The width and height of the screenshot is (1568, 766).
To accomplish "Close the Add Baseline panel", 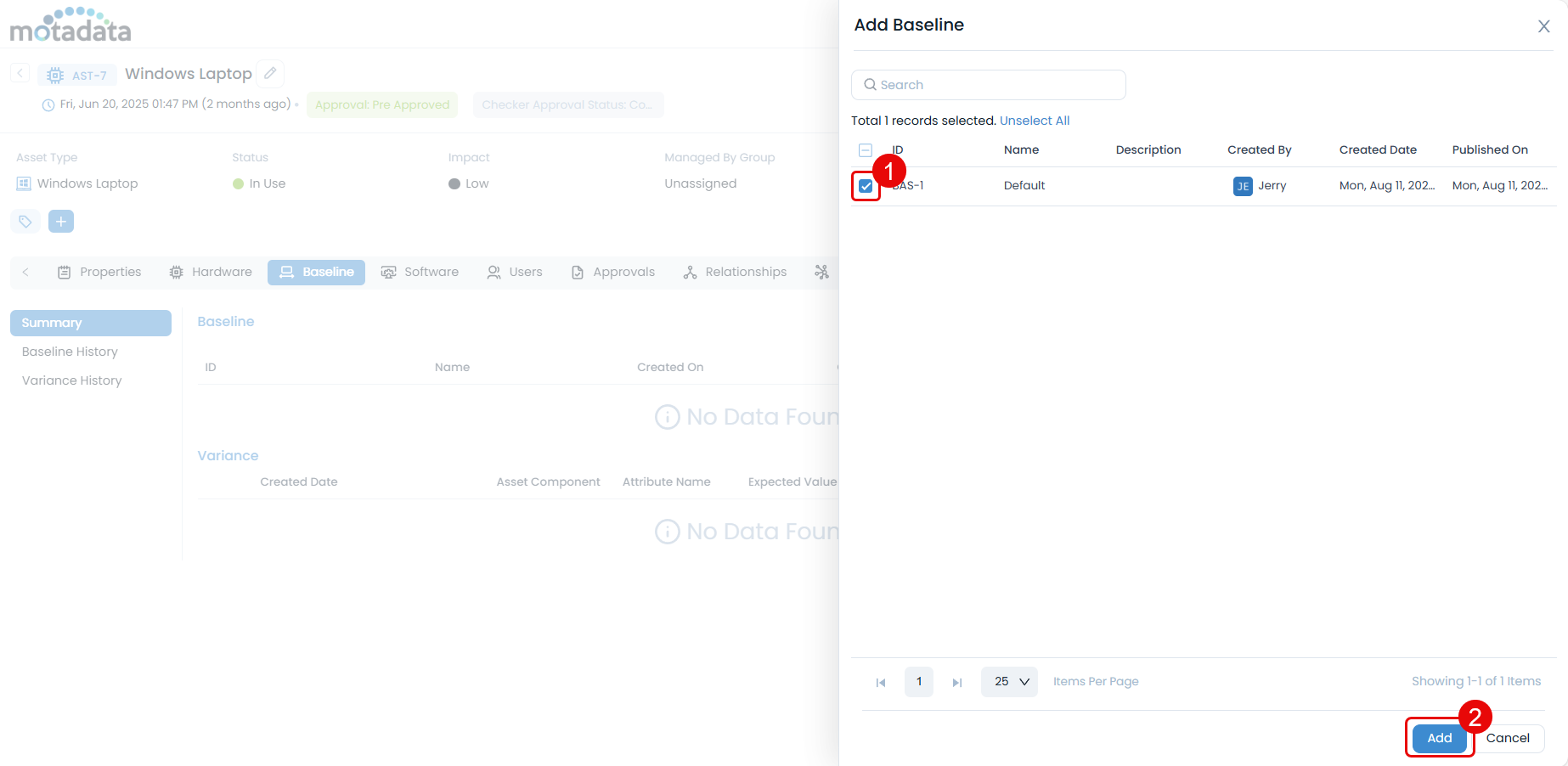I will tap(1543, 26).
